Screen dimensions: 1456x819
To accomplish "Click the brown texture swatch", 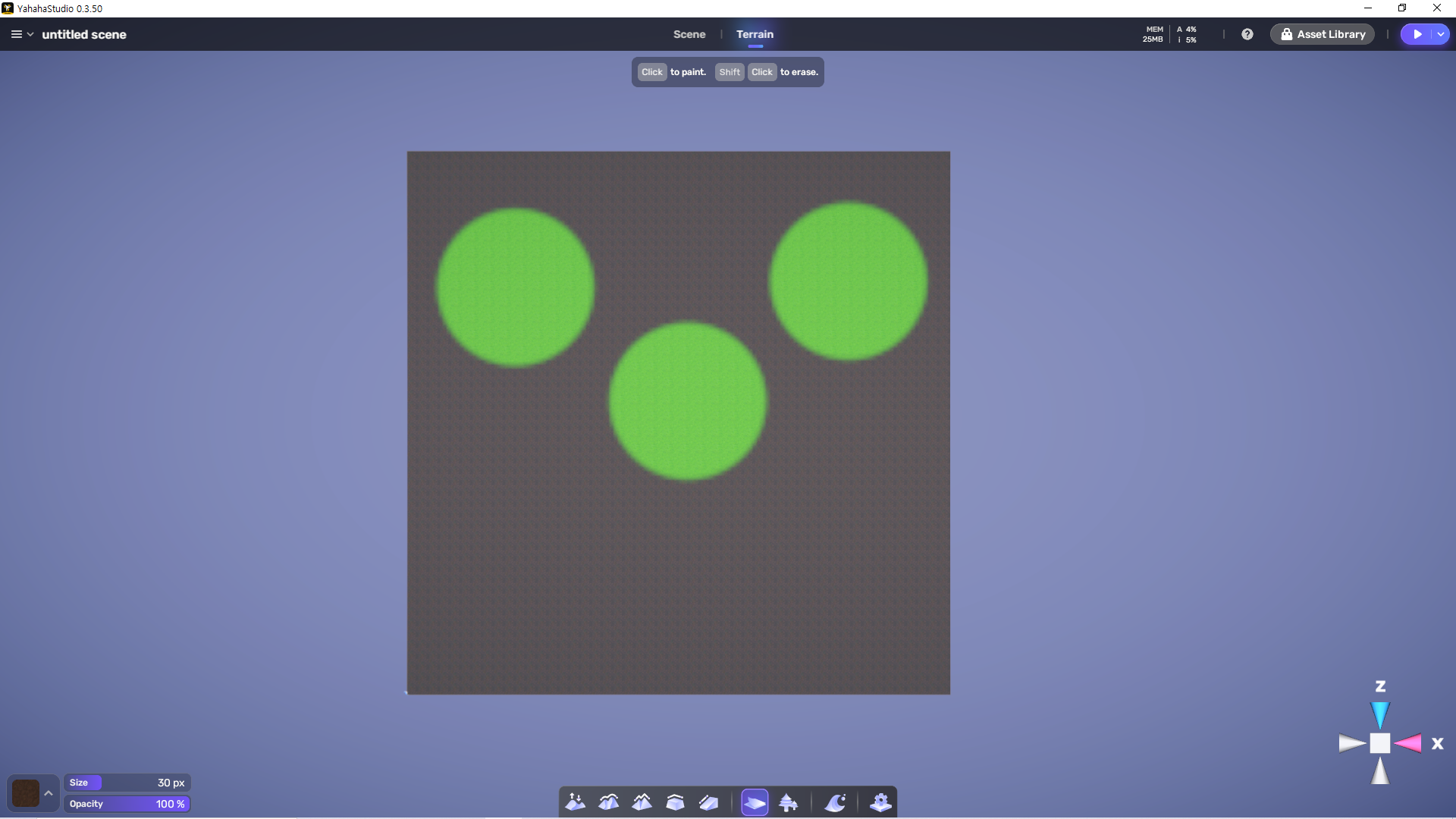I will point(26,793).
